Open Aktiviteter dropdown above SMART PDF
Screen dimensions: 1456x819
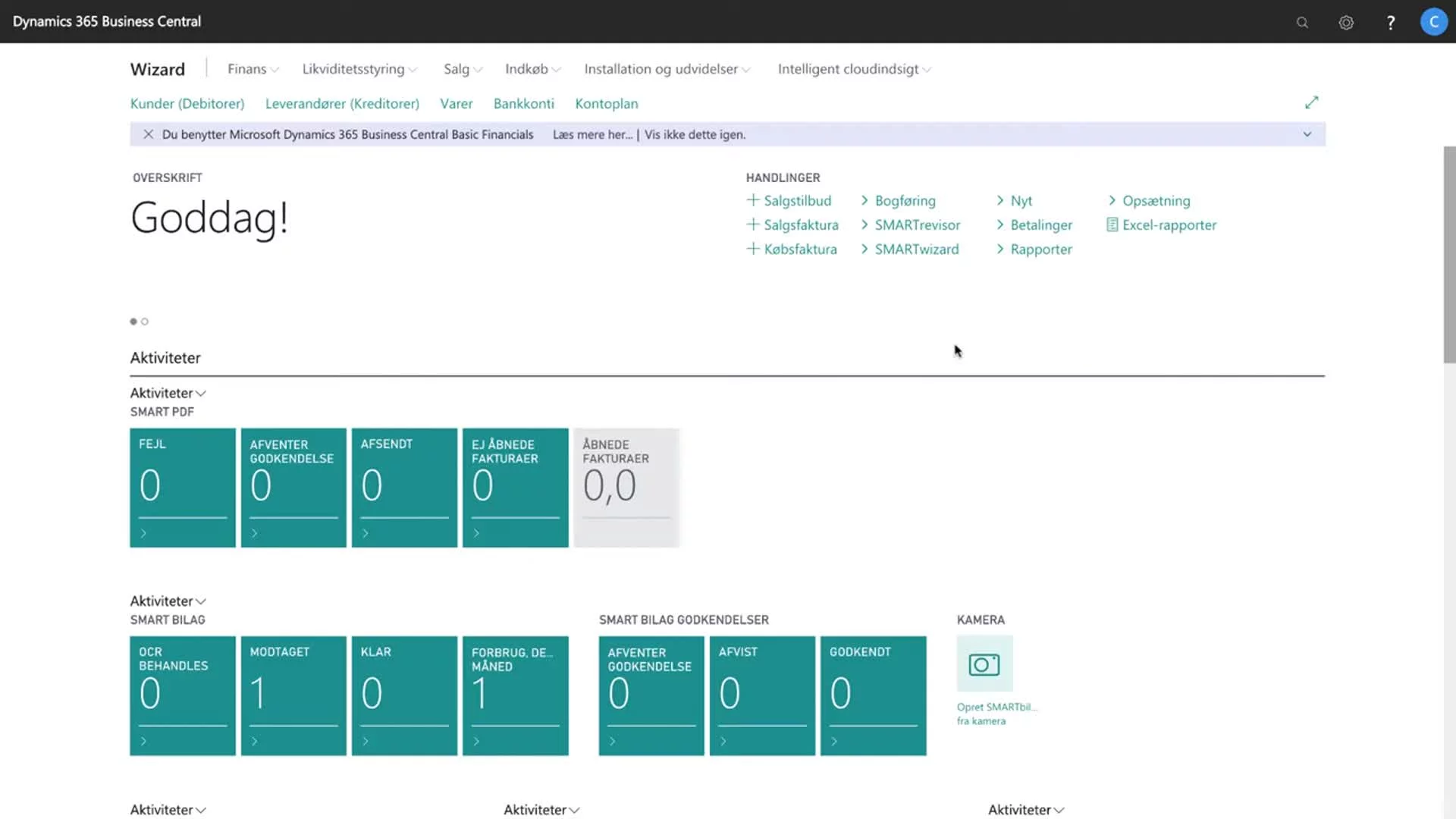(168, 393)
